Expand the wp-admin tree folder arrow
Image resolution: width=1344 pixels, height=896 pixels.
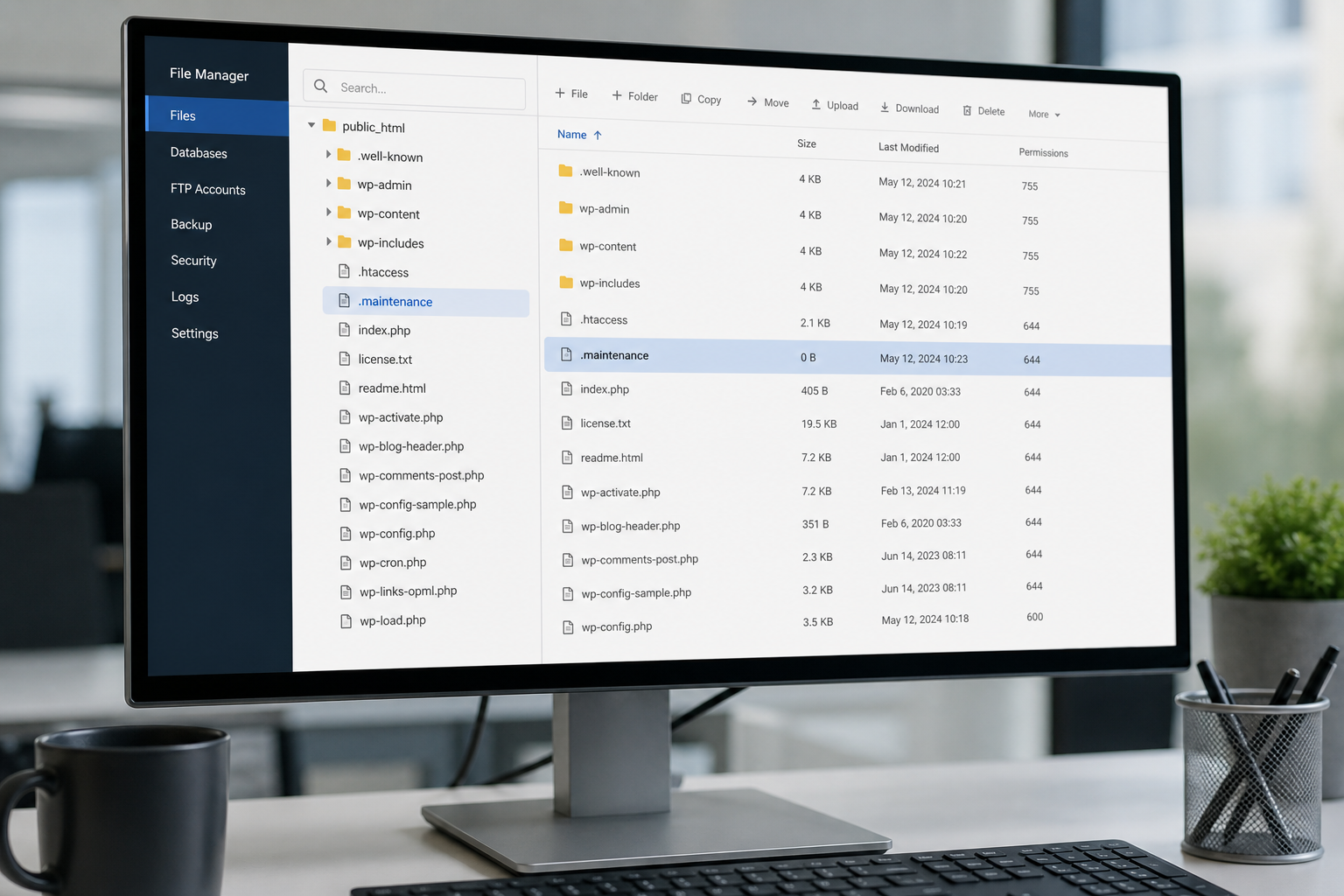point(328,183)
